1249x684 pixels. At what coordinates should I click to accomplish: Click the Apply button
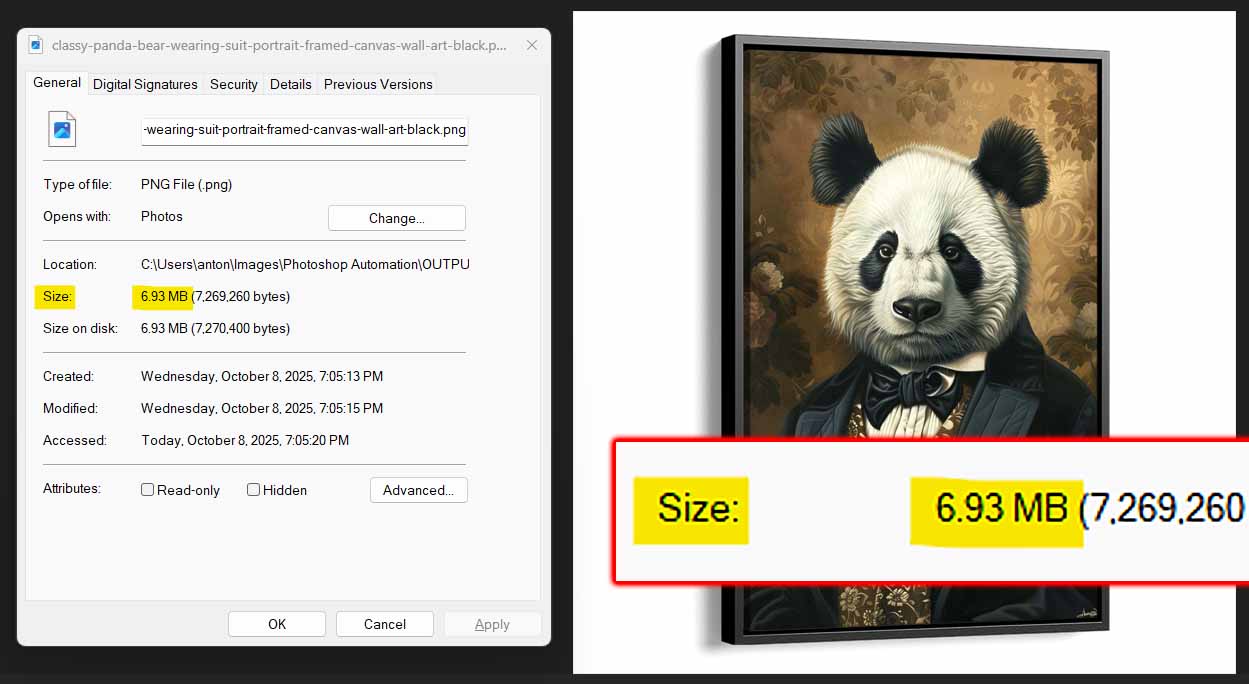point(492,623)
